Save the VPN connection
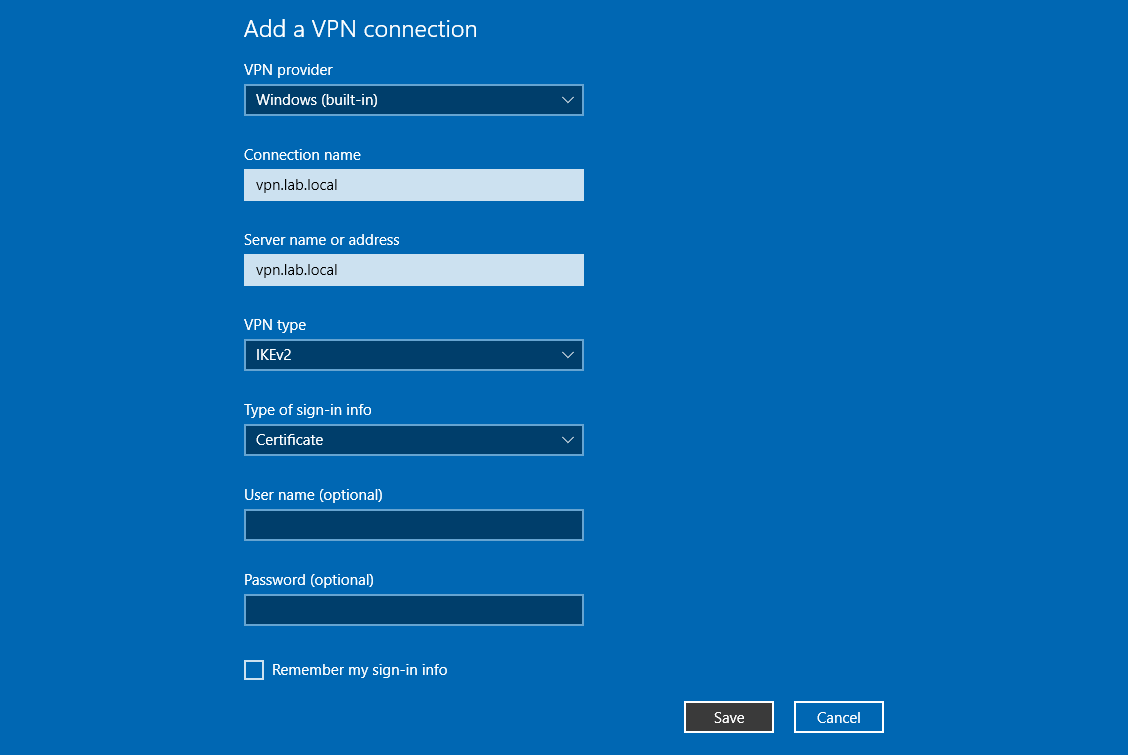The height and width of the screenshot is (755, 1128). point(728,717)
